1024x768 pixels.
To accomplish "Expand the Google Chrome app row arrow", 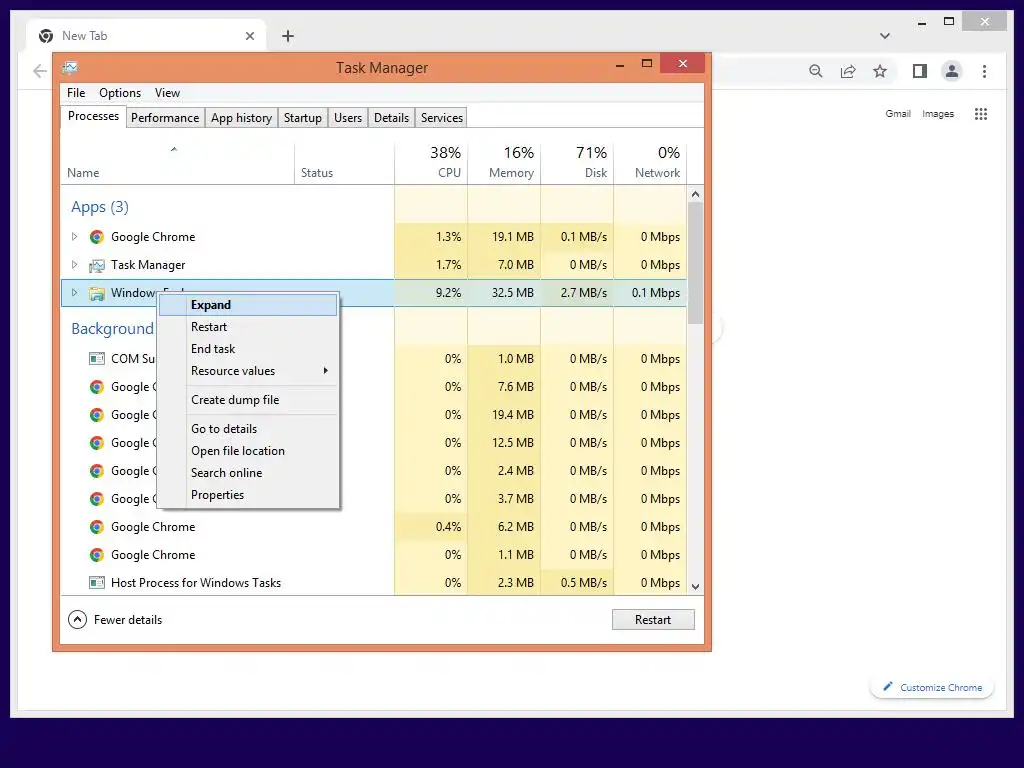I will pos(74,237).
